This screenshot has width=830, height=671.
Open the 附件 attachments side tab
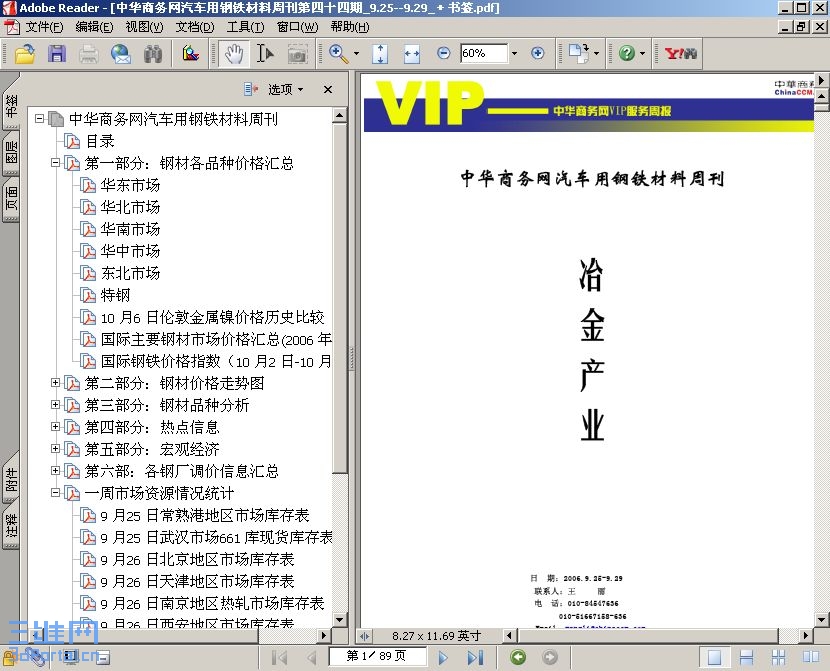[11, 479]
